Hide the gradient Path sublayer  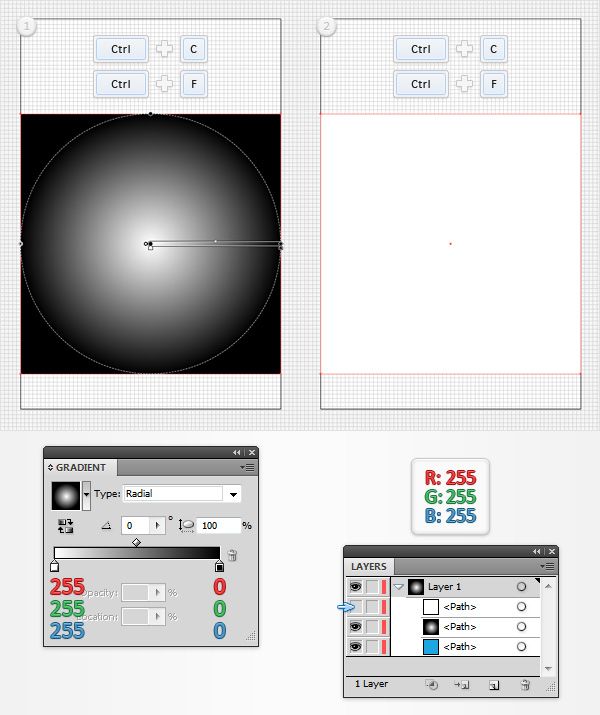pos(355,627)
